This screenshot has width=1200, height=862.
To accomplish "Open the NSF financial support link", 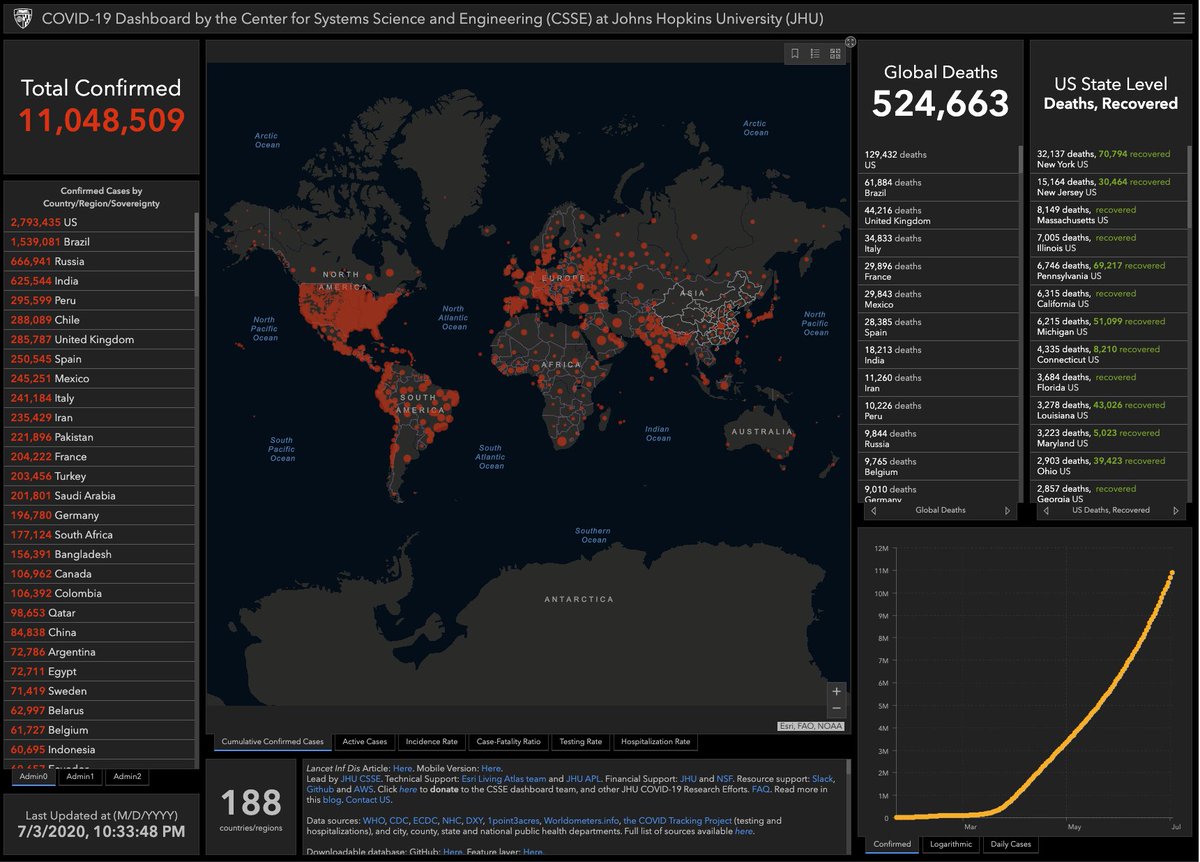I will [x=725, y=778].
